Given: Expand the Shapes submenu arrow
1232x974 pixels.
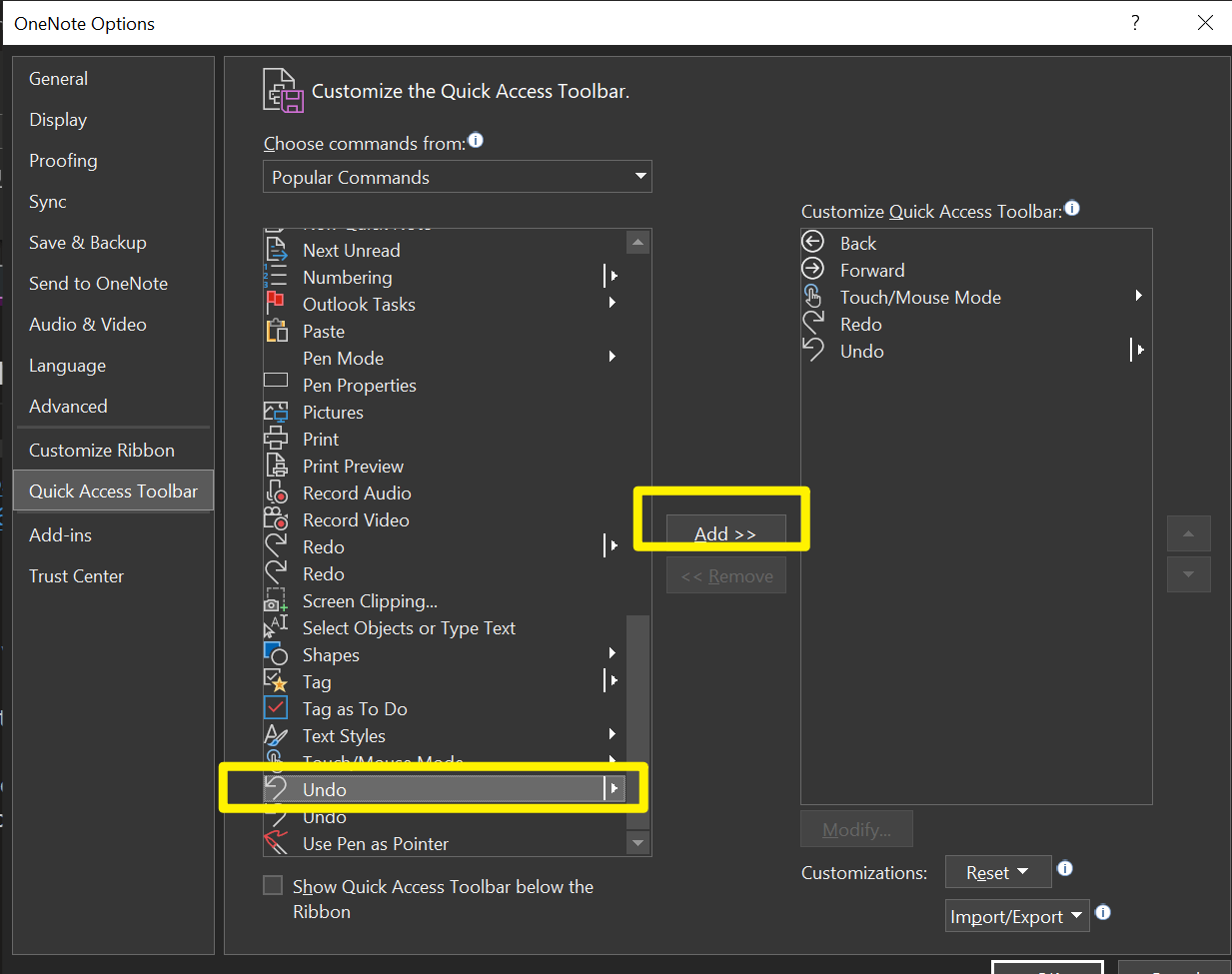Looking at the screenshot, I should click(614, 653).
